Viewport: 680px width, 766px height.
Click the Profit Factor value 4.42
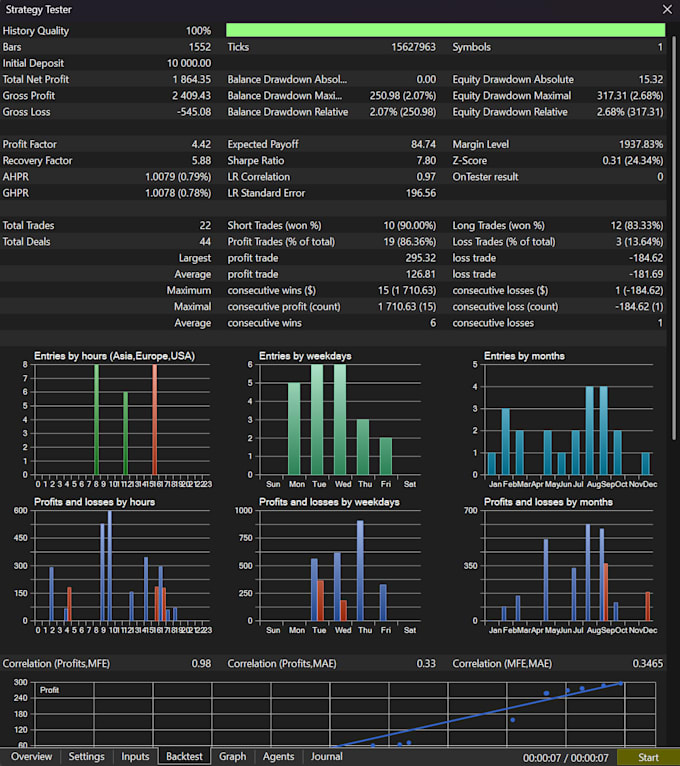click(x=201, y=144)
